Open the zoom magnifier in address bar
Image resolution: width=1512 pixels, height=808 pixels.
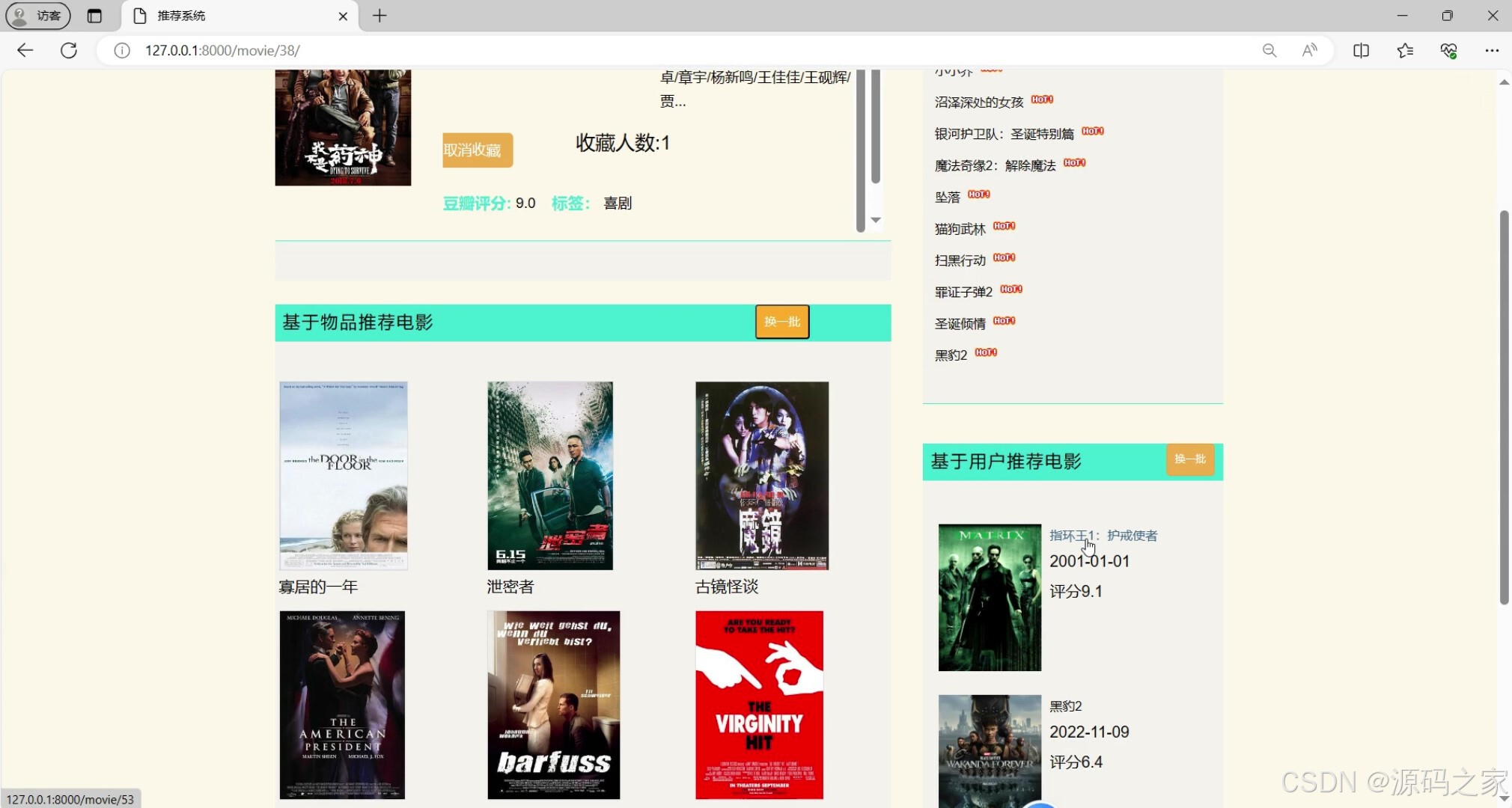[1269, 50]
